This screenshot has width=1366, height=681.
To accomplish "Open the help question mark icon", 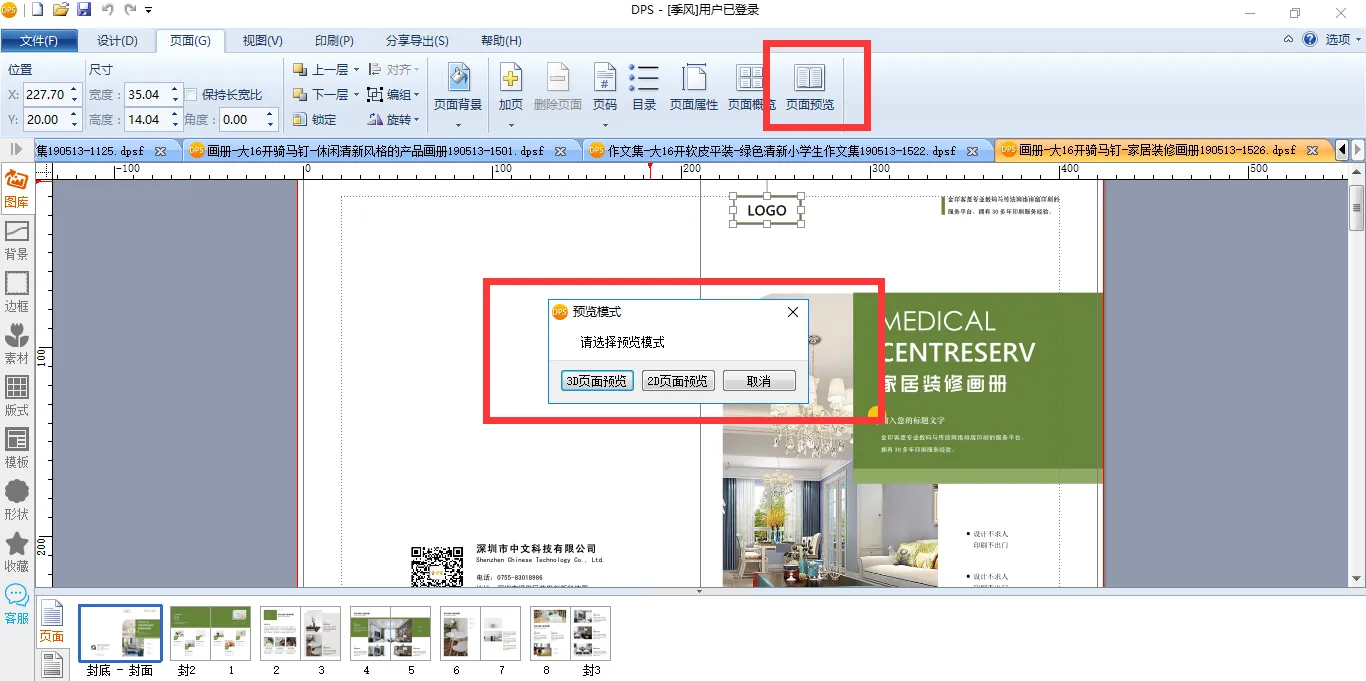I will [1310, 39].
